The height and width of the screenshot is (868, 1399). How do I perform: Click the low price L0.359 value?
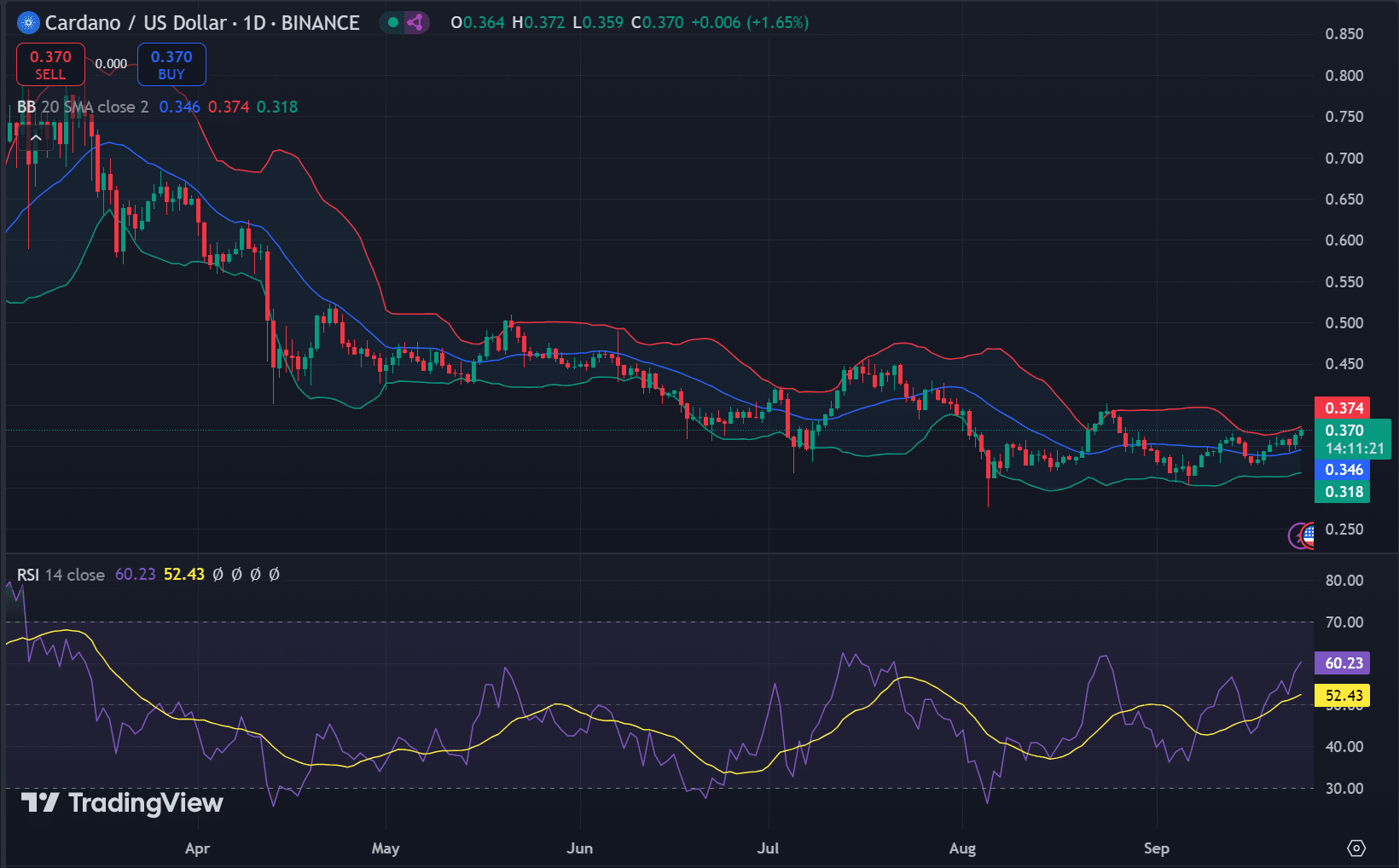pos(598,23)
